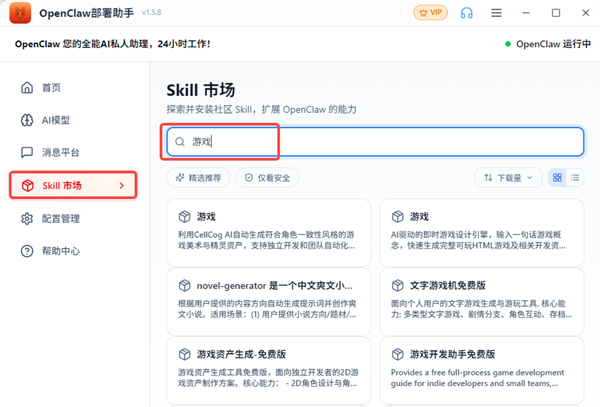Screen dimensions: 600x407
Task: Switch to grid view layout
Action: (558, 177)
